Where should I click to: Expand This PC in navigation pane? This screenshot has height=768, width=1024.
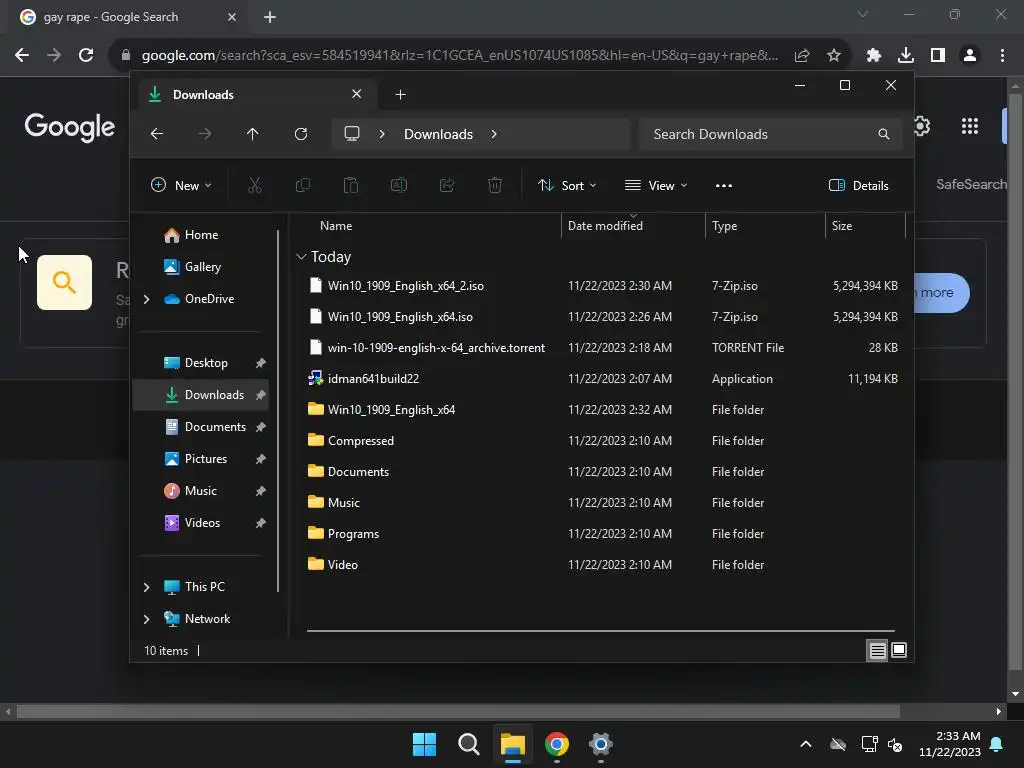coord(146,587)
